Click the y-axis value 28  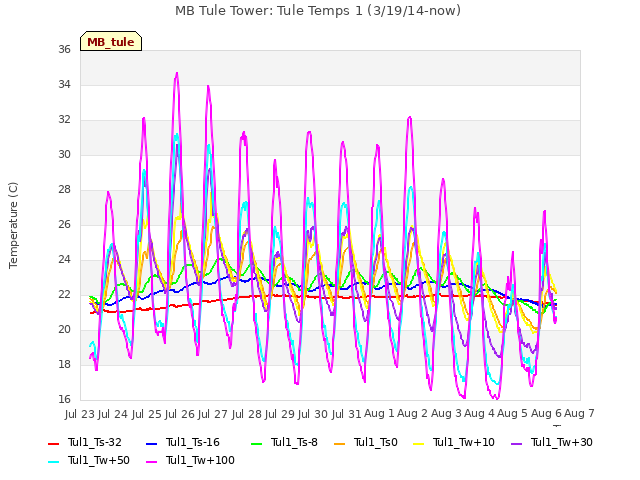coord(64,190)
